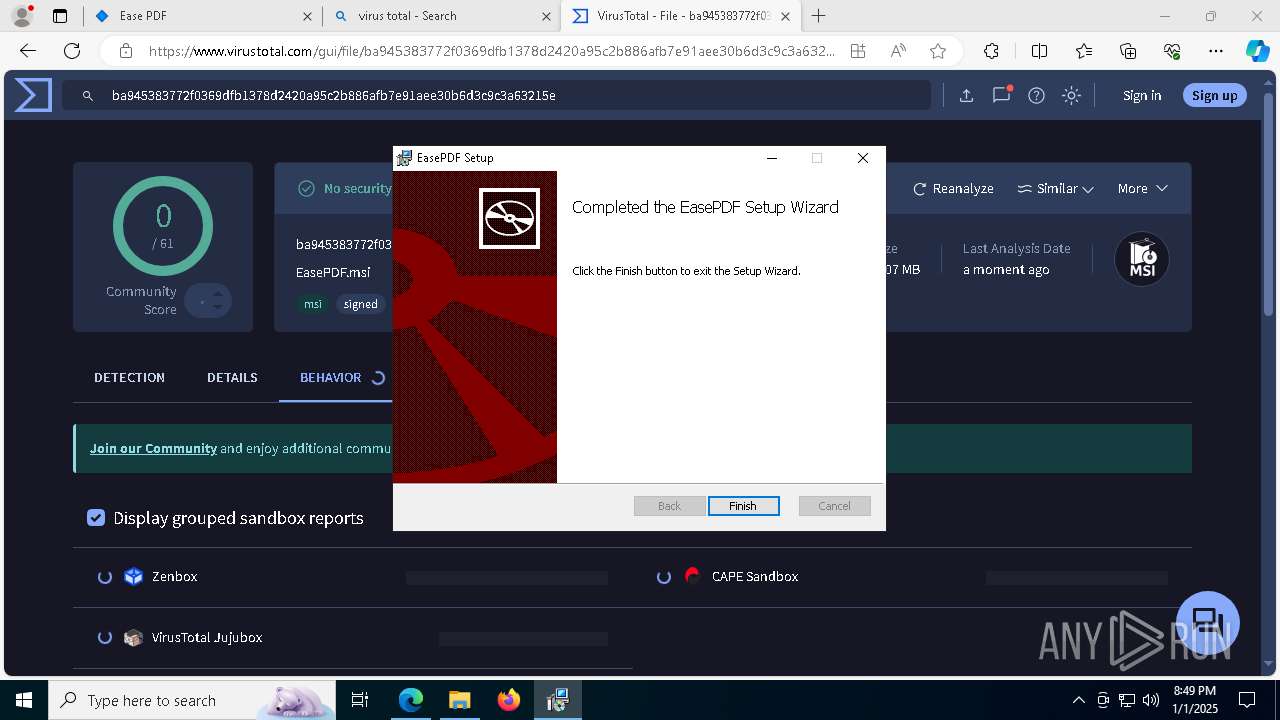Open the Windows Start menu
The image size is (1280, 720).
point(23,700)
